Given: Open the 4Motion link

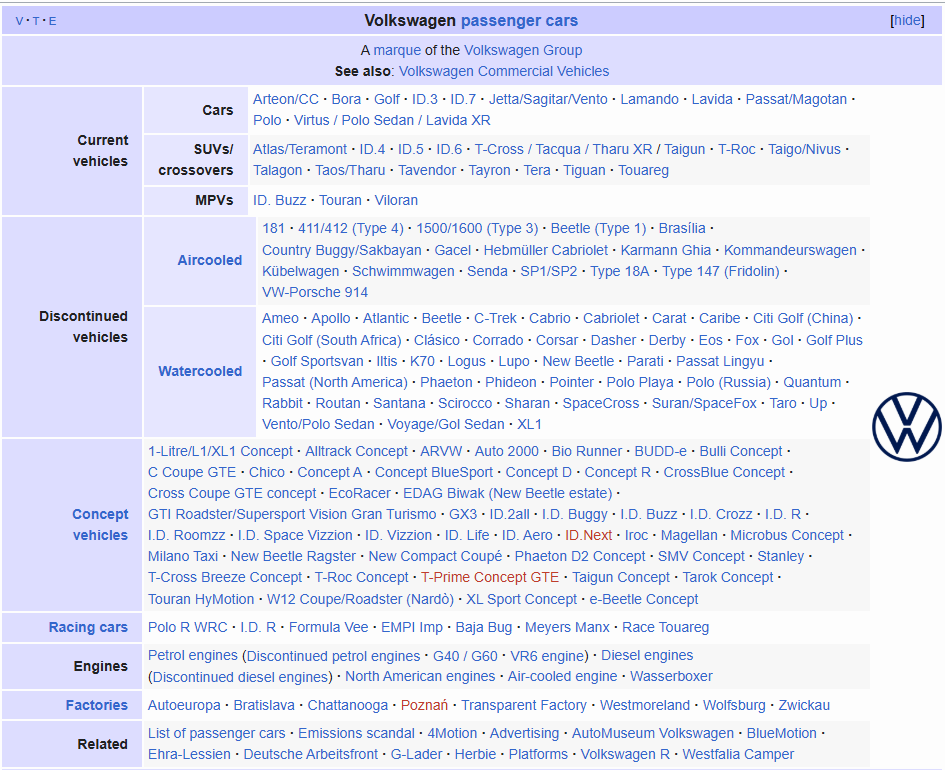Looking at the screenshot, I should (452, 733).
